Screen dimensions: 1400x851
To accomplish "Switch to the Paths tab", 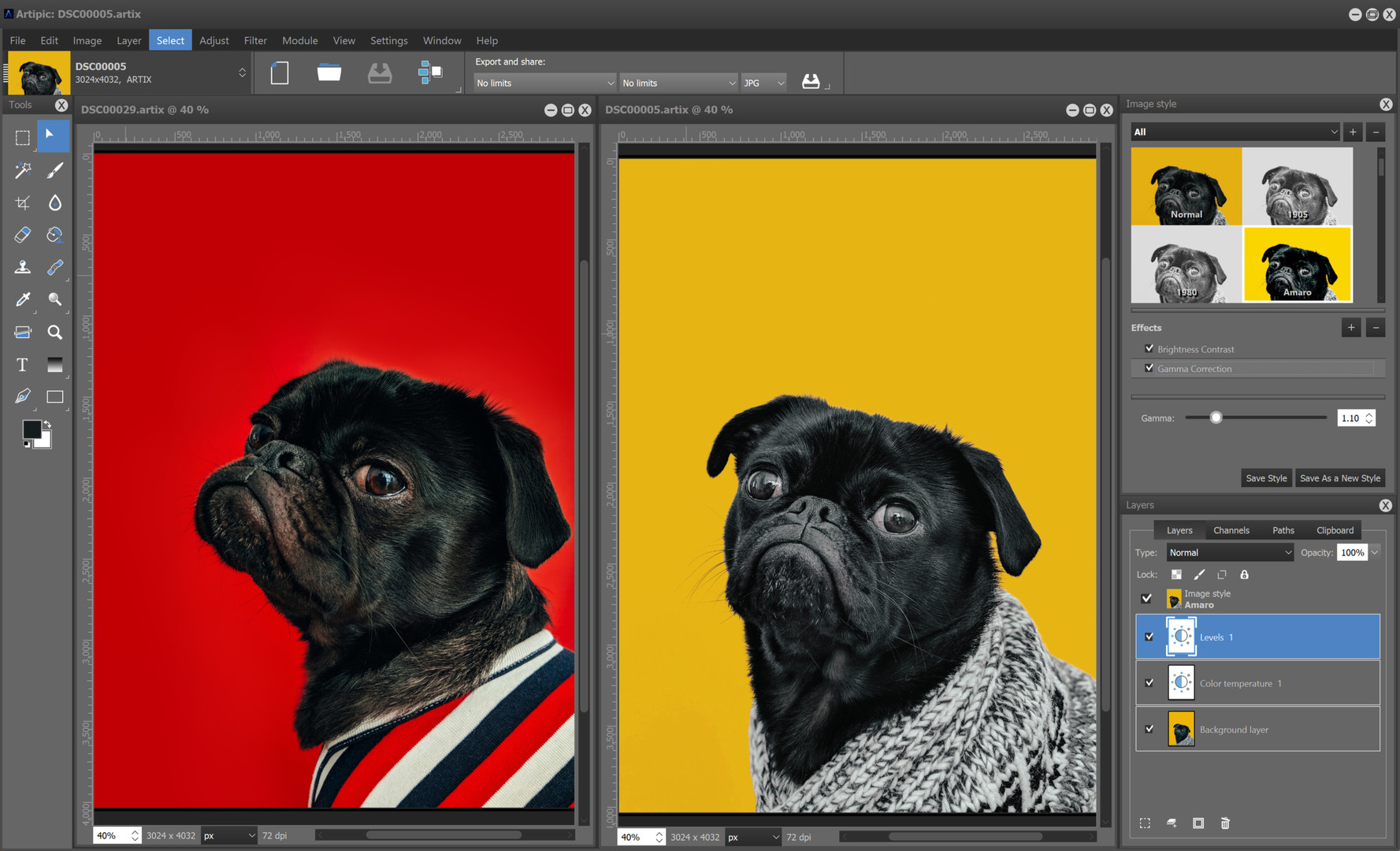I will 1283,530.
